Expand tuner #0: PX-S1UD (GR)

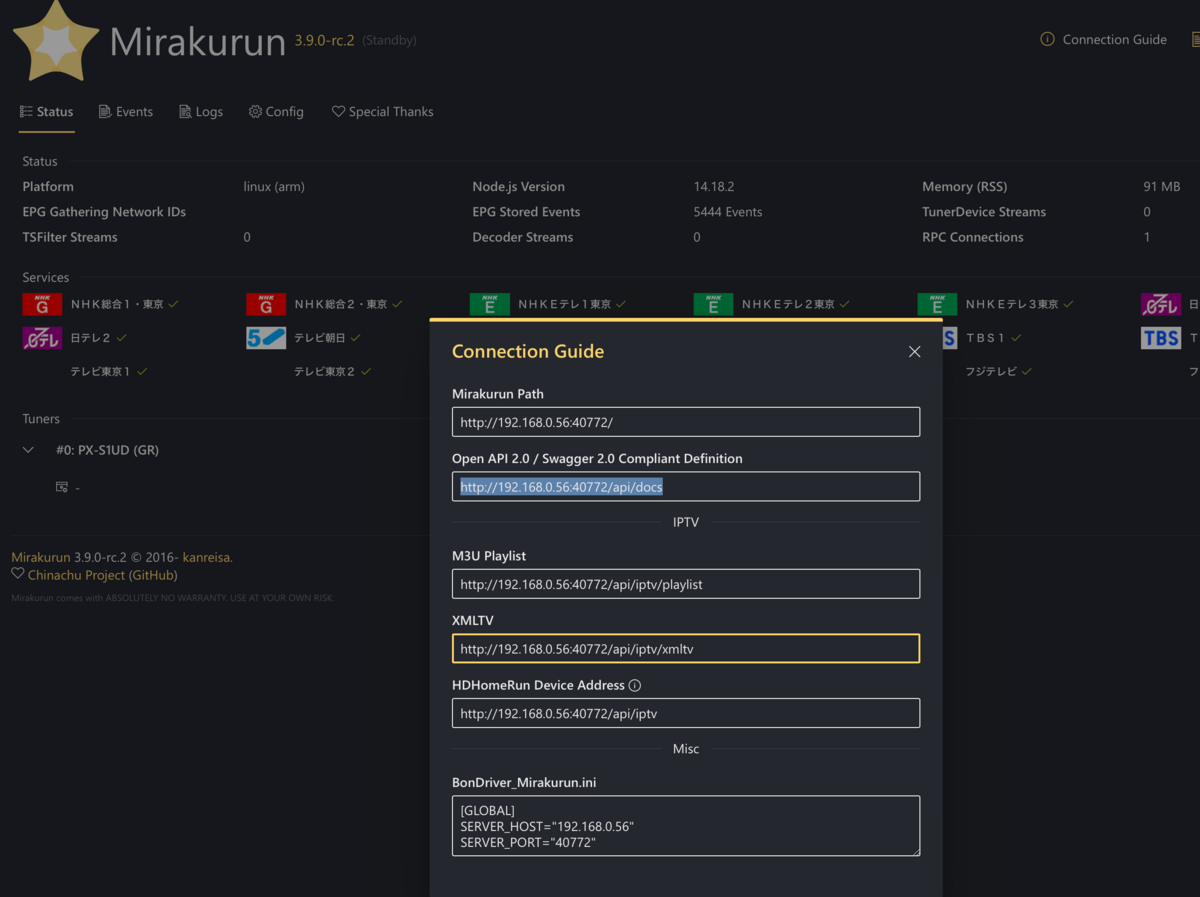click(x=28, y=450)
